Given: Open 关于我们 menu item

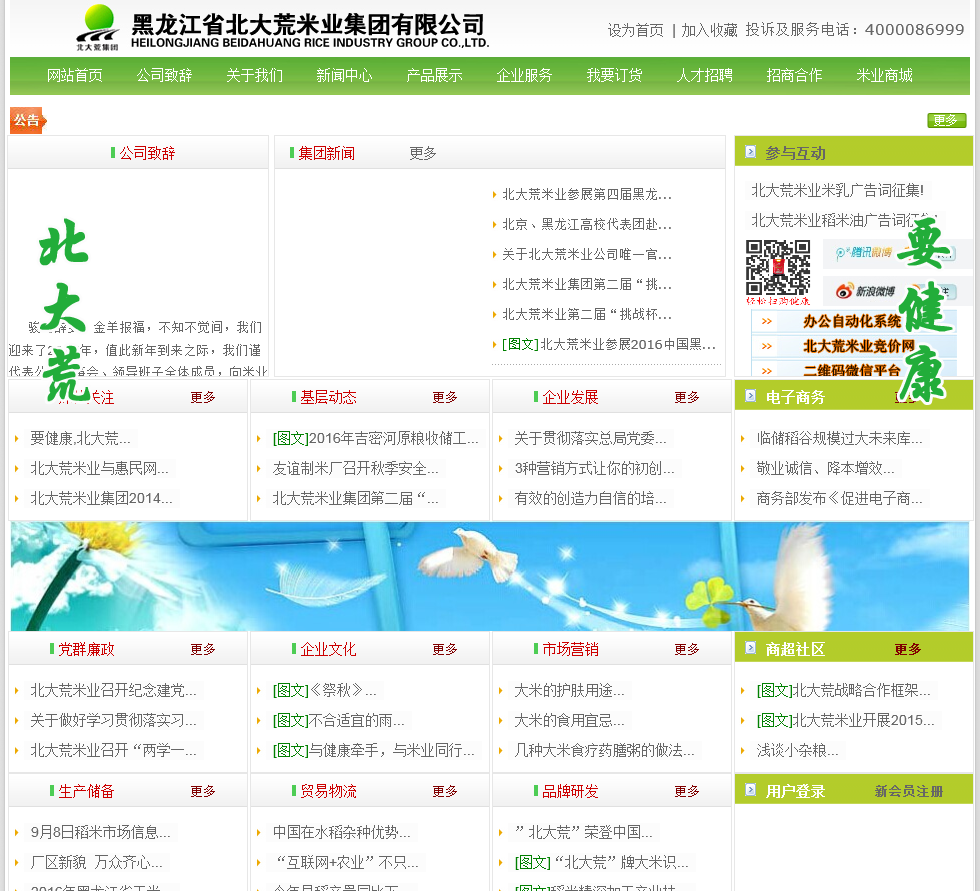Looking at the screenshot, I should (254, 76).
